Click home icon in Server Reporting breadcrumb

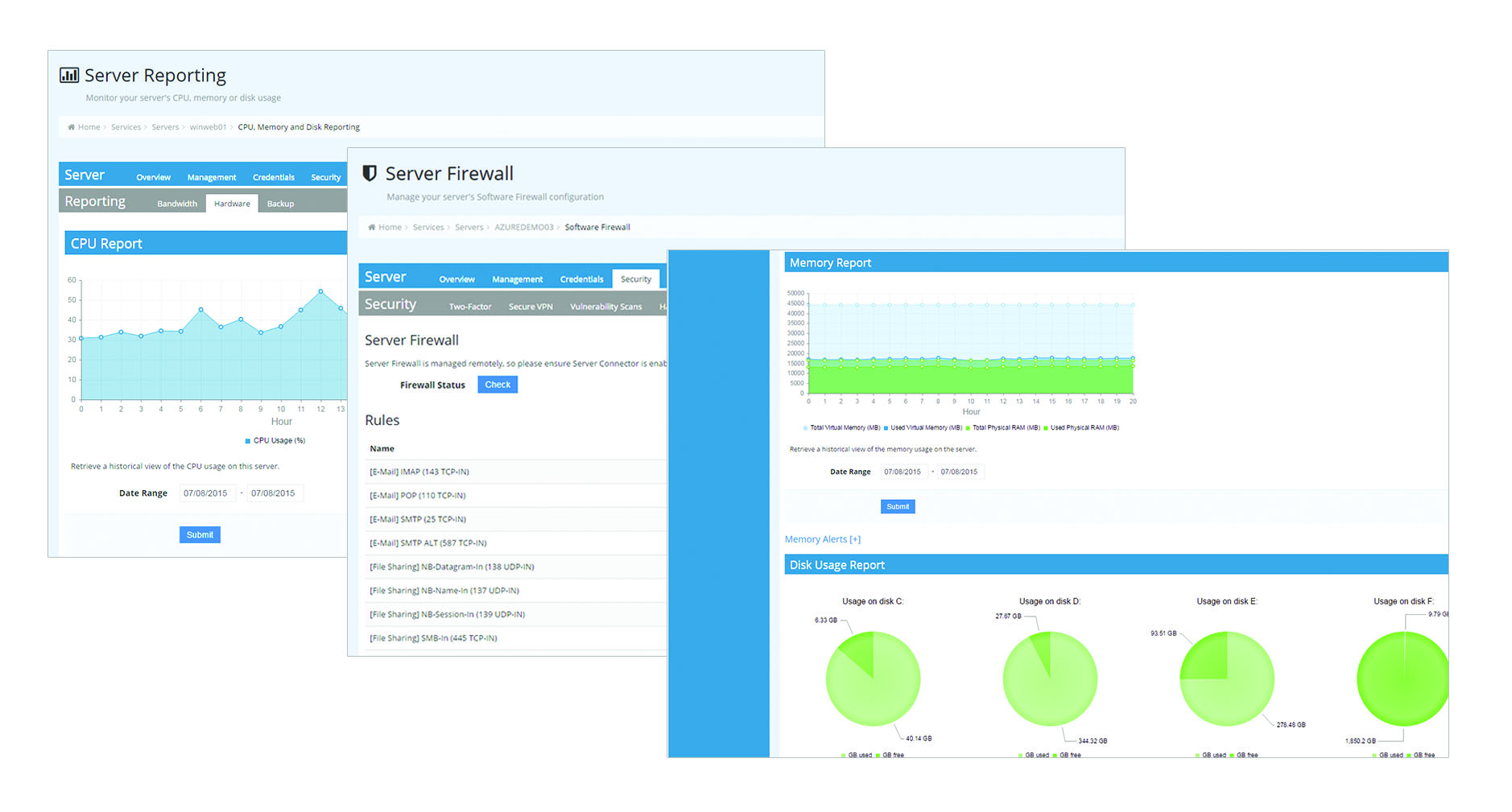coord(71,127)
